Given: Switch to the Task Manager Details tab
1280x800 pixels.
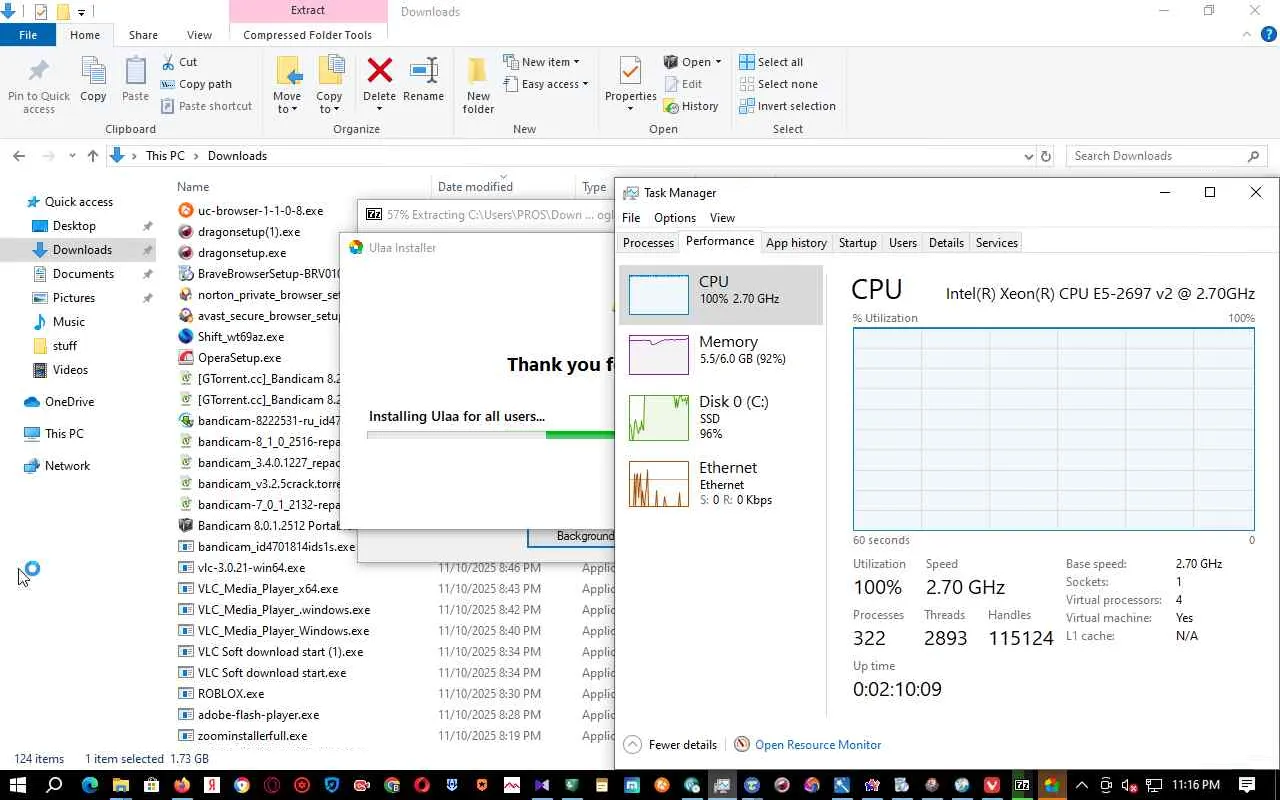Looking at the screenshot, I should (946, 243).
